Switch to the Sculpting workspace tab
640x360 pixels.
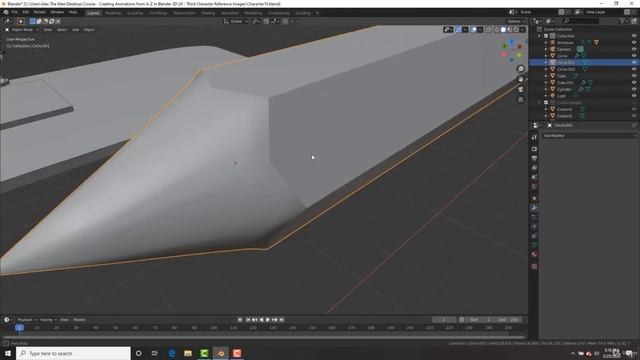pos(135,13)
